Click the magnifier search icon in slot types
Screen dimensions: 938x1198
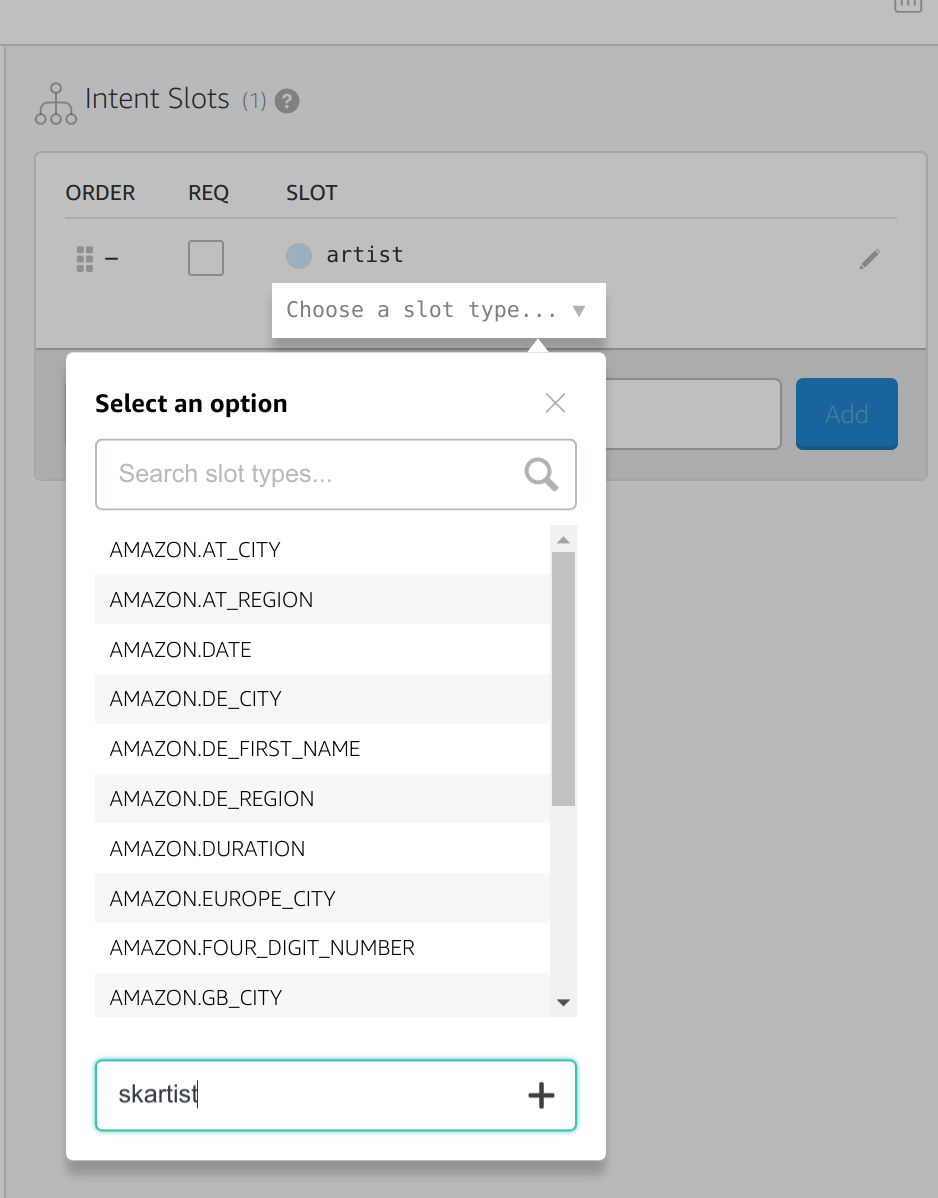click(541, 475)
